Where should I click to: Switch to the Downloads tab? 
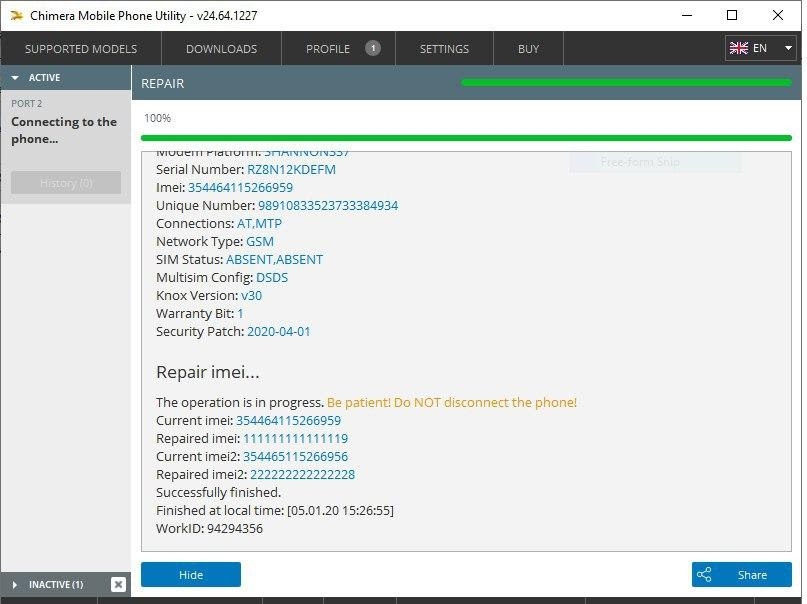[221, 49]
